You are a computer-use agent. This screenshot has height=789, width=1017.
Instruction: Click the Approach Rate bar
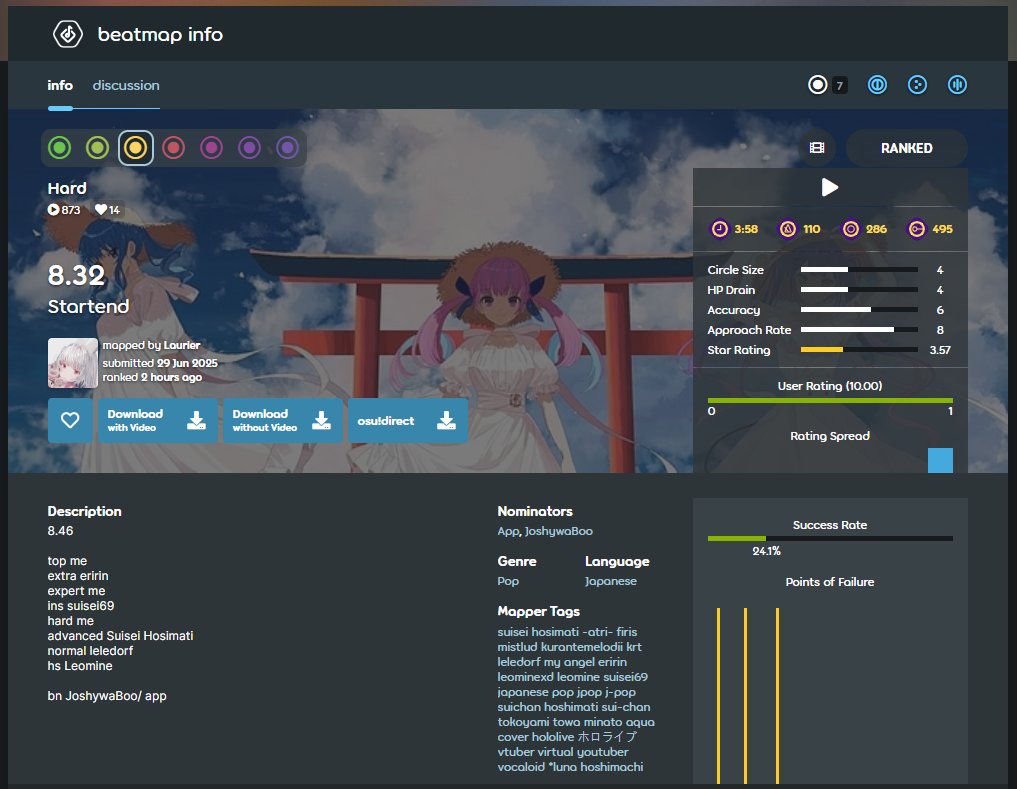pos(859,330)
